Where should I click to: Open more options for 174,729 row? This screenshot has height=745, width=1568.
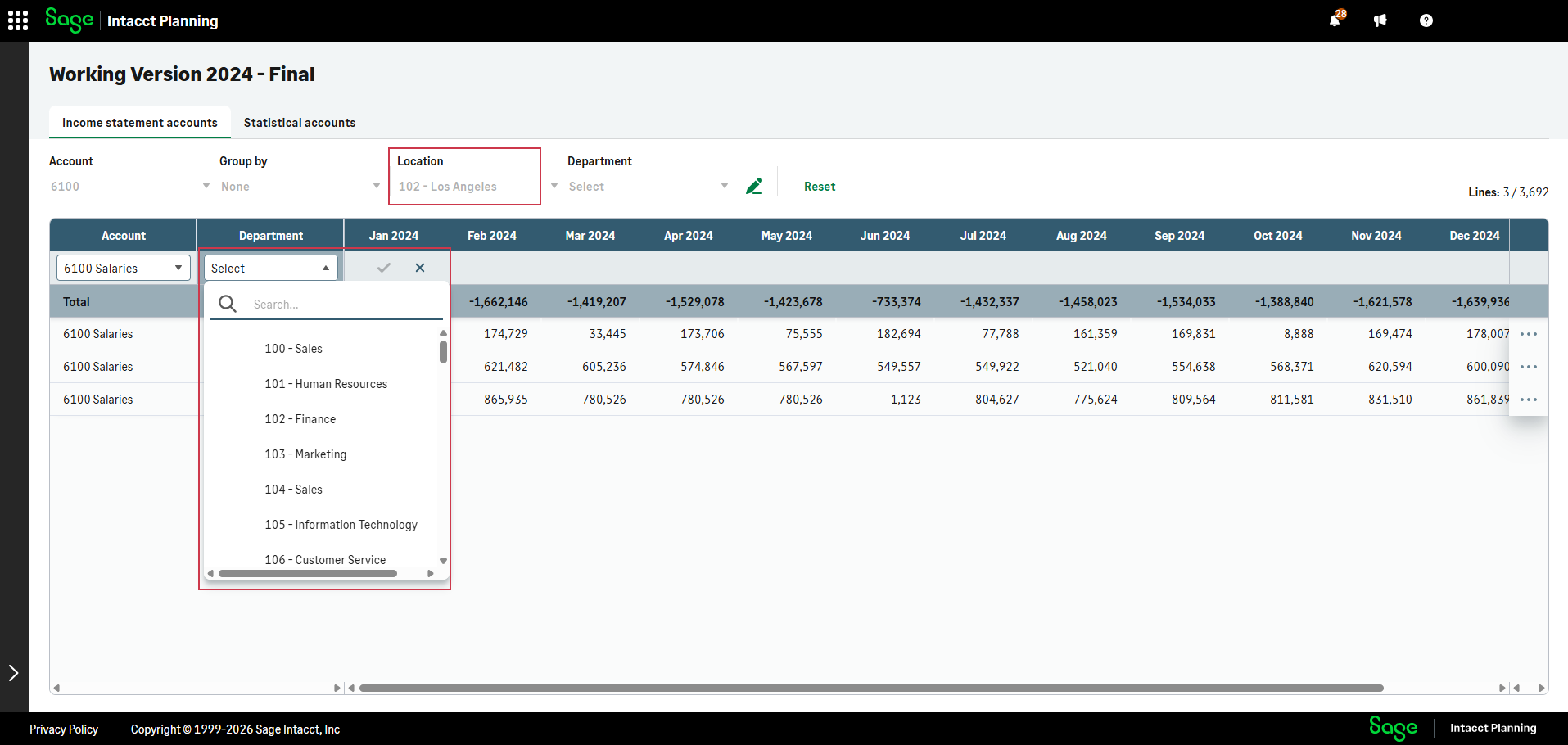pos(1529,334)
